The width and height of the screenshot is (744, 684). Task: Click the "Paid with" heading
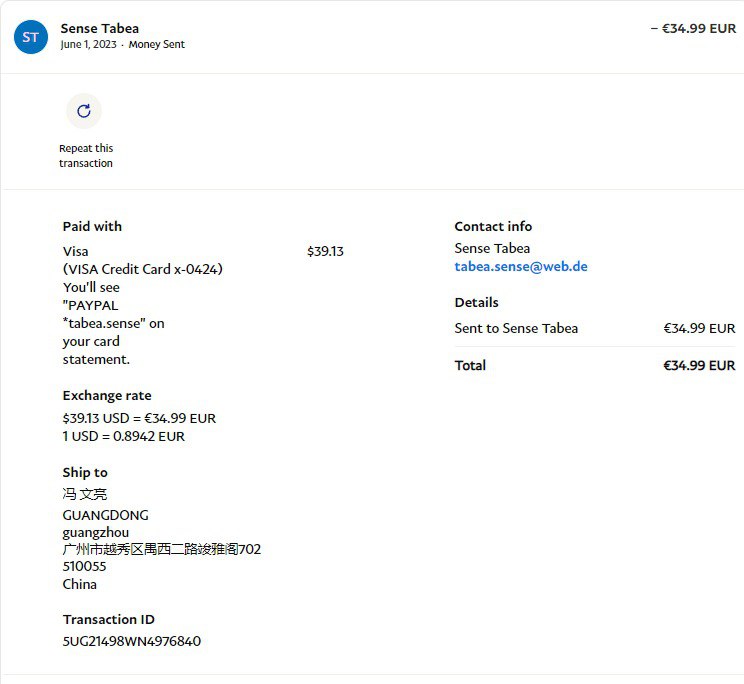click(92, 227)
